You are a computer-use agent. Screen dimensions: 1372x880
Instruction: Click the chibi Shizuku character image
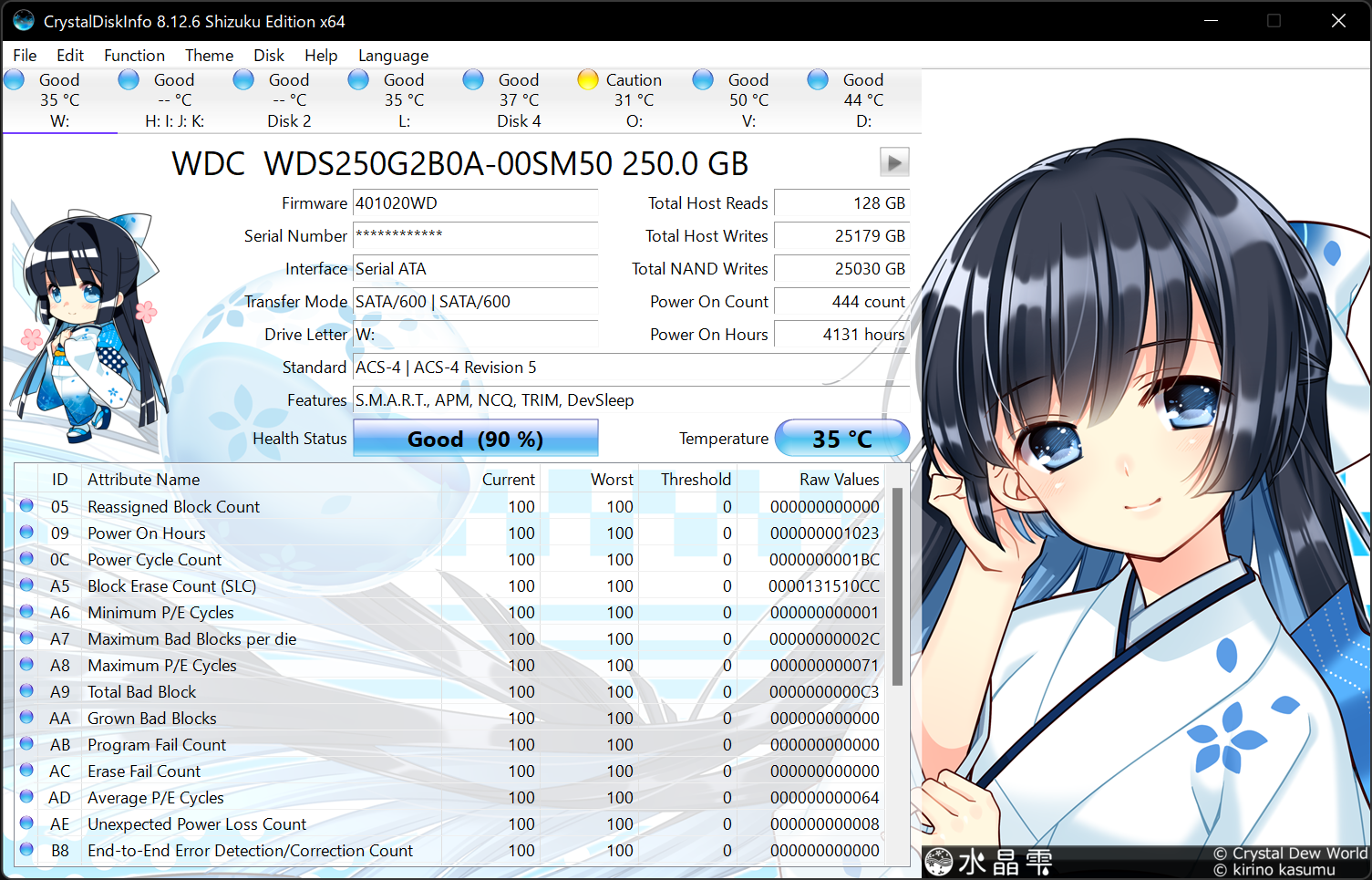point(89,326)
